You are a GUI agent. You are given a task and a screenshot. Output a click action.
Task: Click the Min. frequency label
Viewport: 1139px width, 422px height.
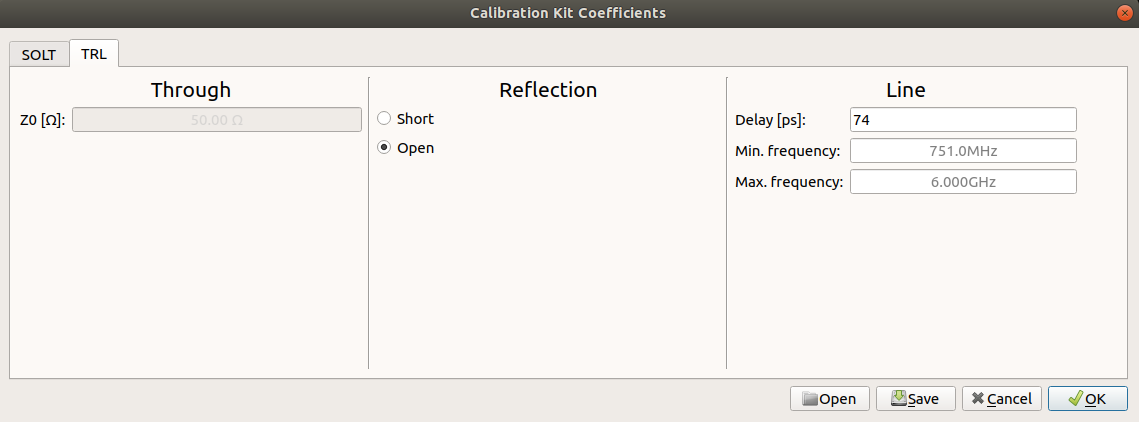click(788, 151)
